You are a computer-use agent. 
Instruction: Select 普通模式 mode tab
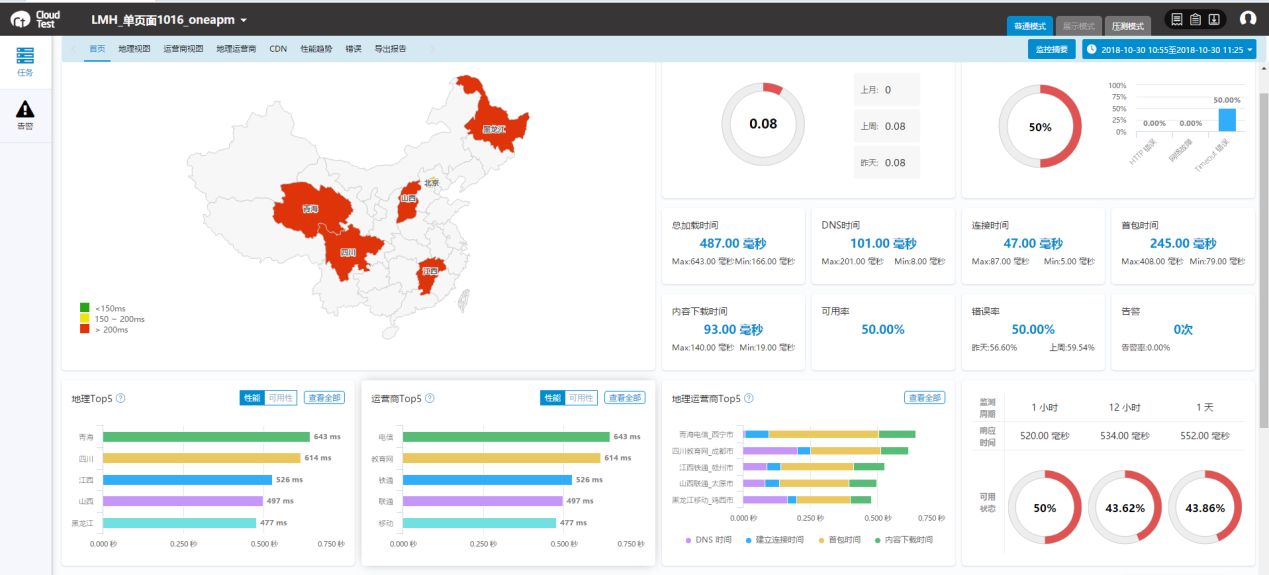[x=1030, y=26]
